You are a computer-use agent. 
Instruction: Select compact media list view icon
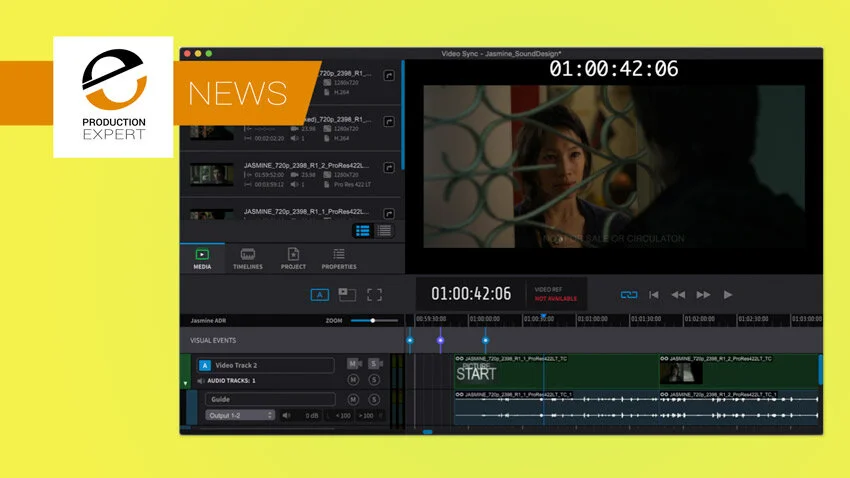tap(384, 231)
